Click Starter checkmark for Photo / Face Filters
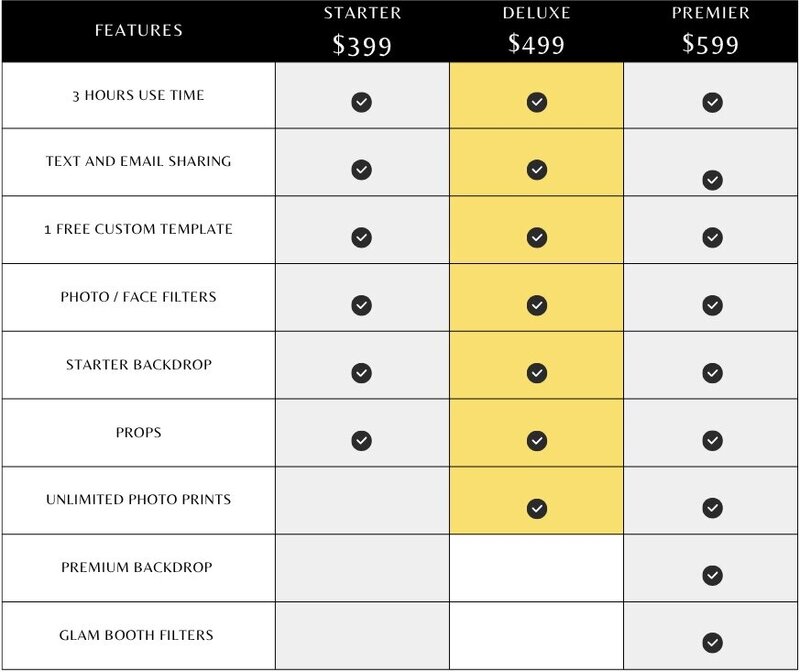Viewport: 800px width, 672px height. point(361,305)
